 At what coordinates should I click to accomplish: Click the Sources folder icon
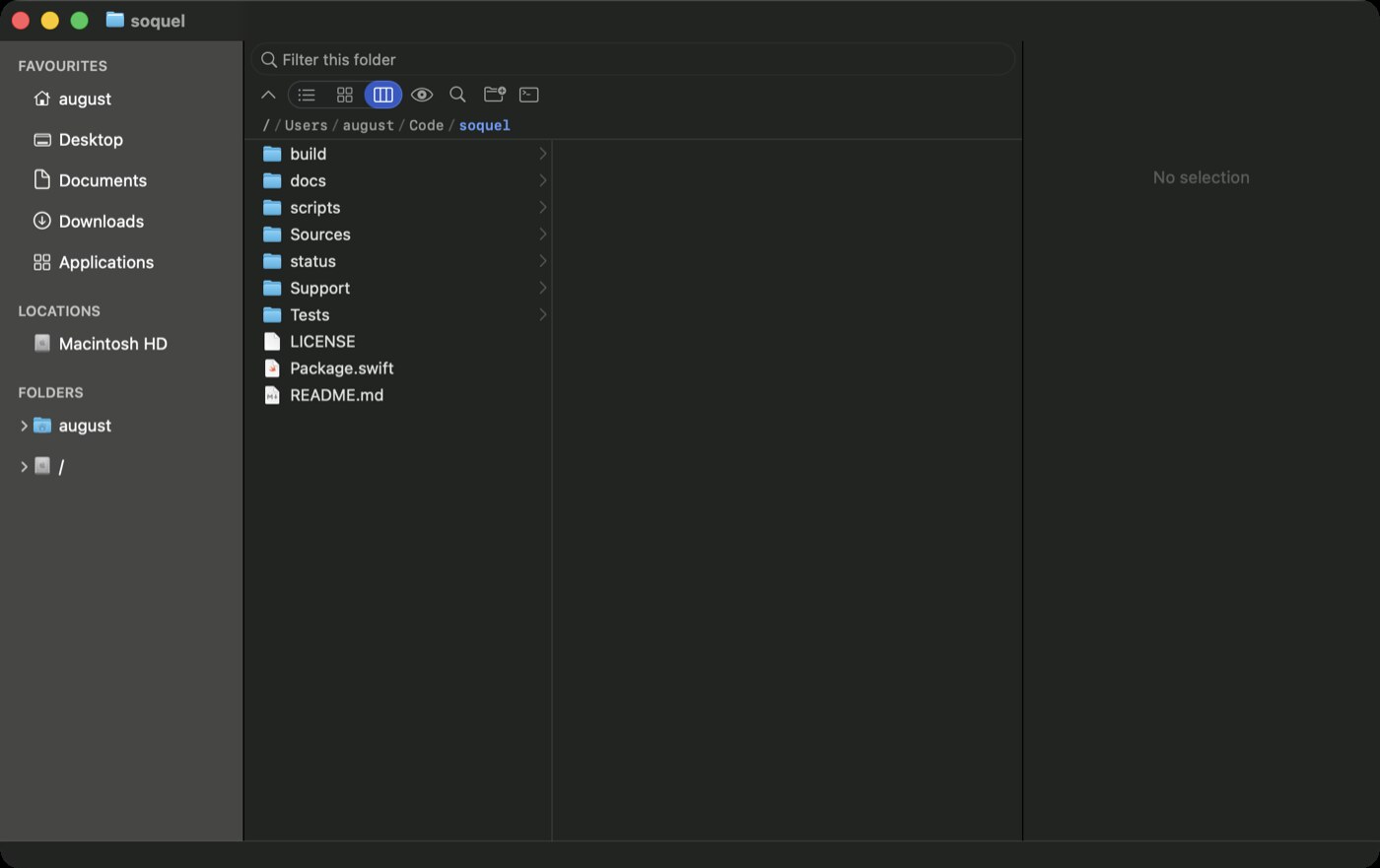click(x=272, y=234)
